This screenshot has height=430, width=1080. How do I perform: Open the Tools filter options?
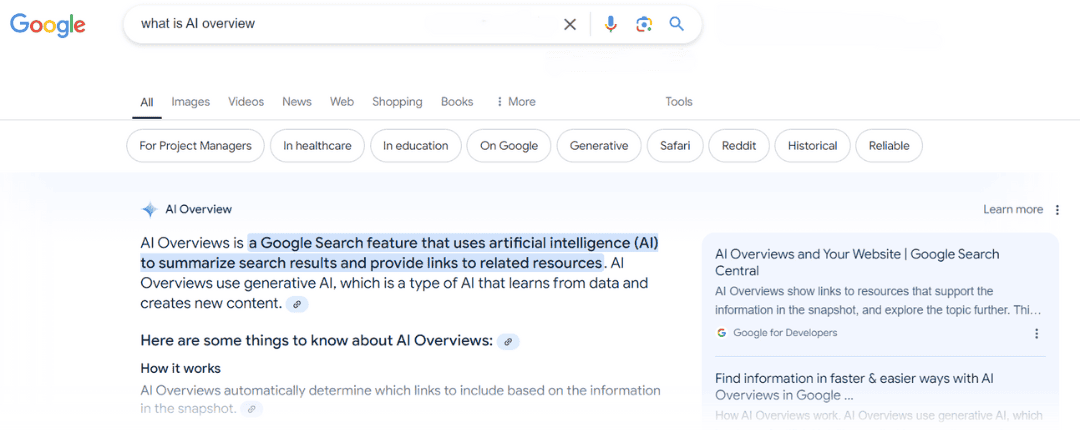coord(678,102)
